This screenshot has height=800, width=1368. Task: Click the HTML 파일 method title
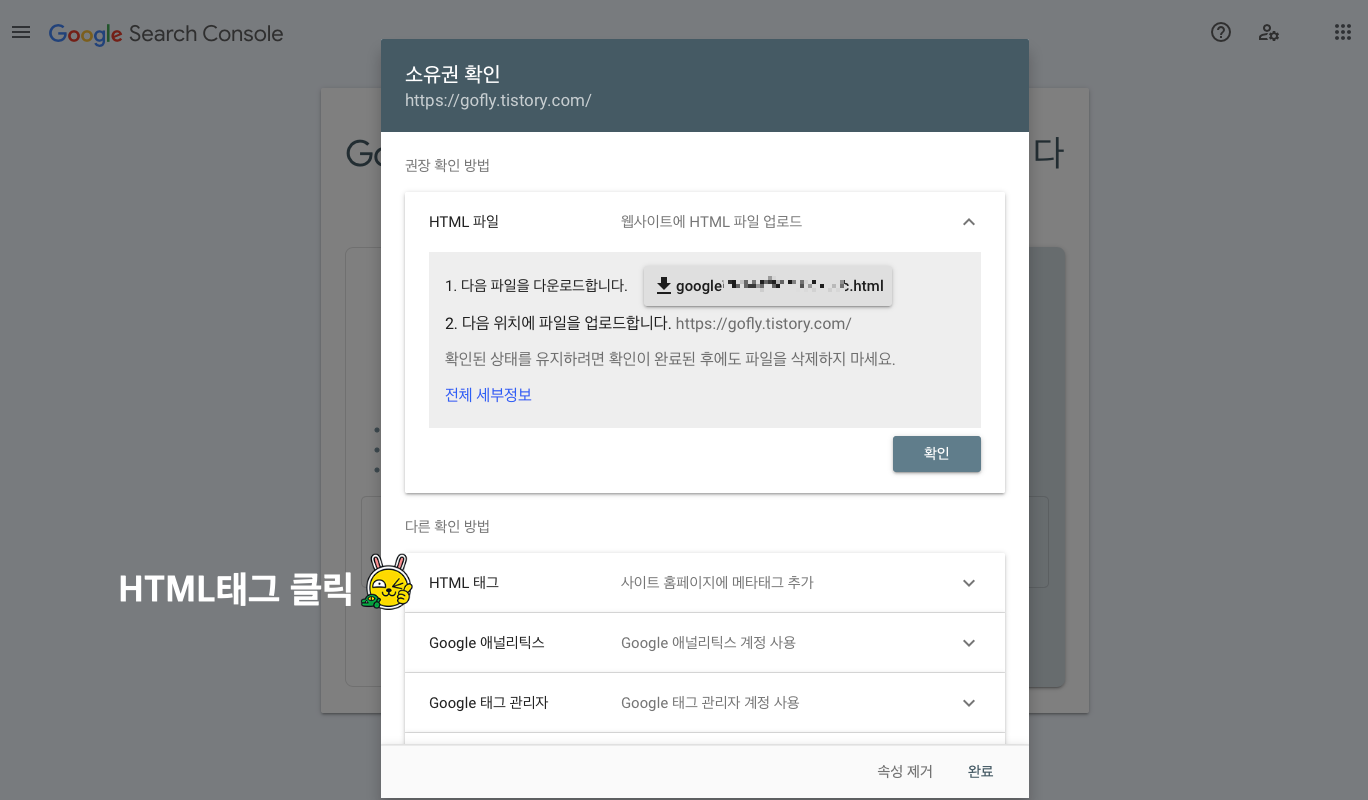(x=464, y=222)
